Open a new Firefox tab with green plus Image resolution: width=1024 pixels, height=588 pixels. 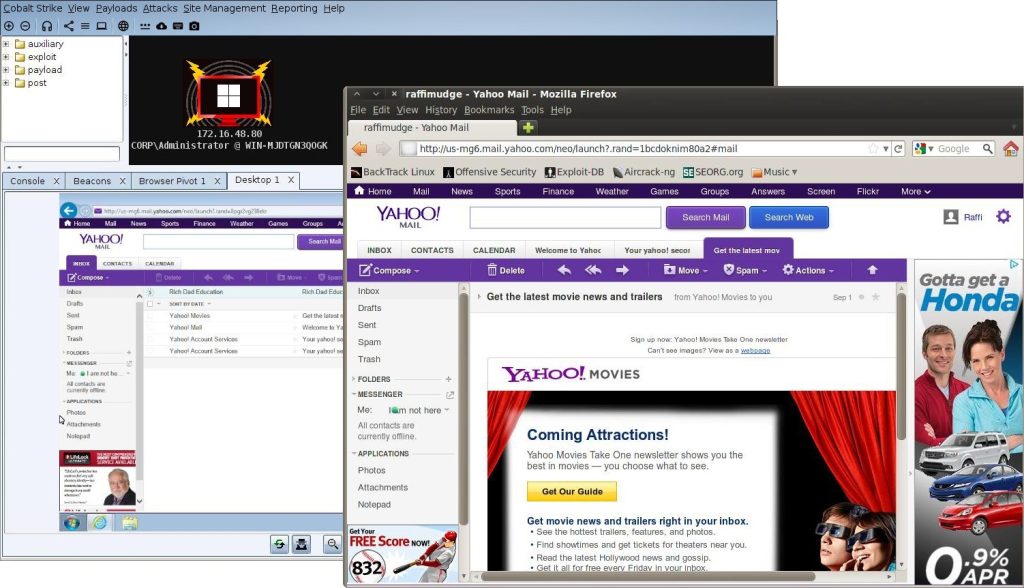[x=528, y=127]
